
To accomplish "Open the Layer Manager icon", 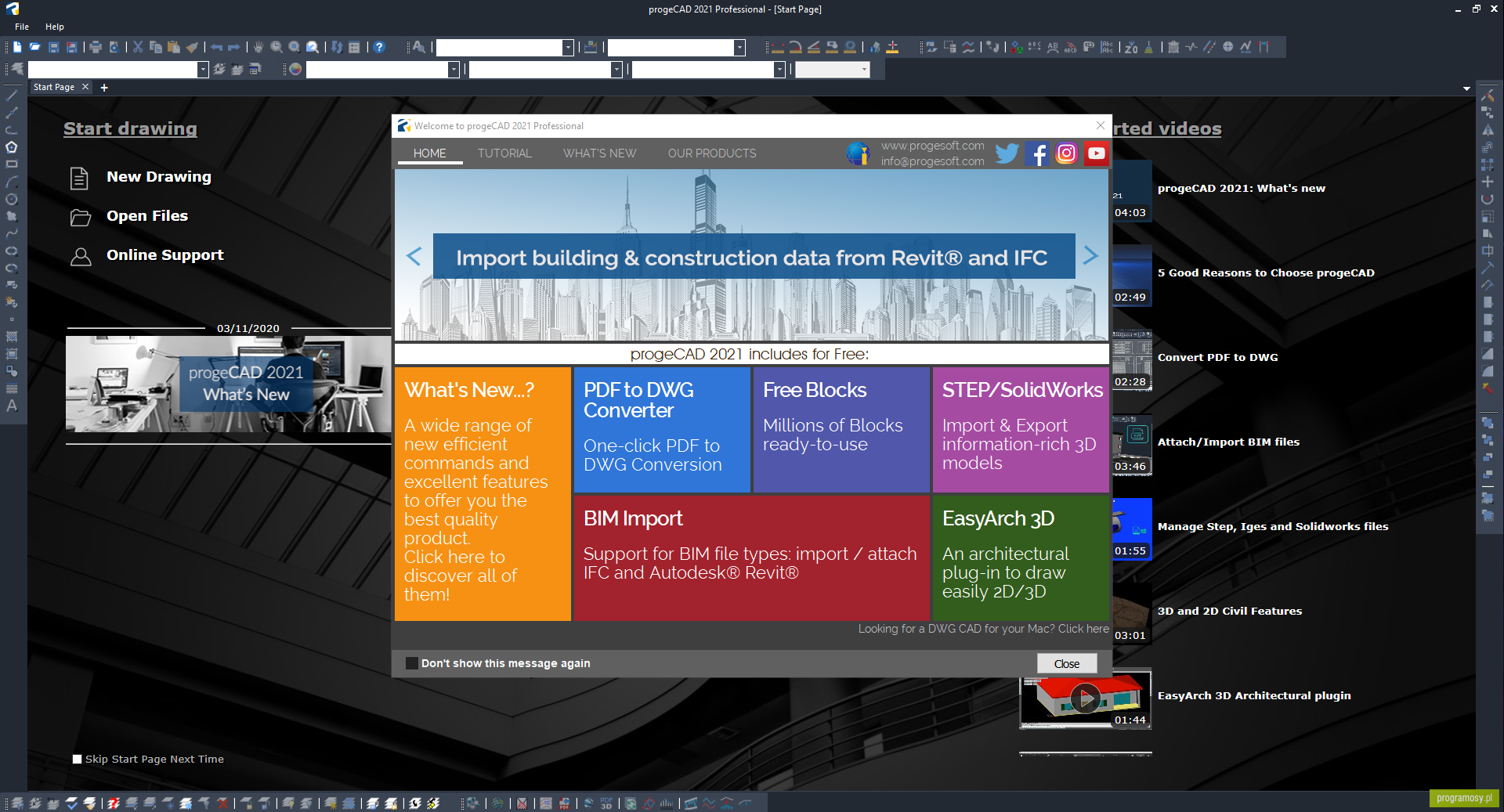I will click(17, 70).
